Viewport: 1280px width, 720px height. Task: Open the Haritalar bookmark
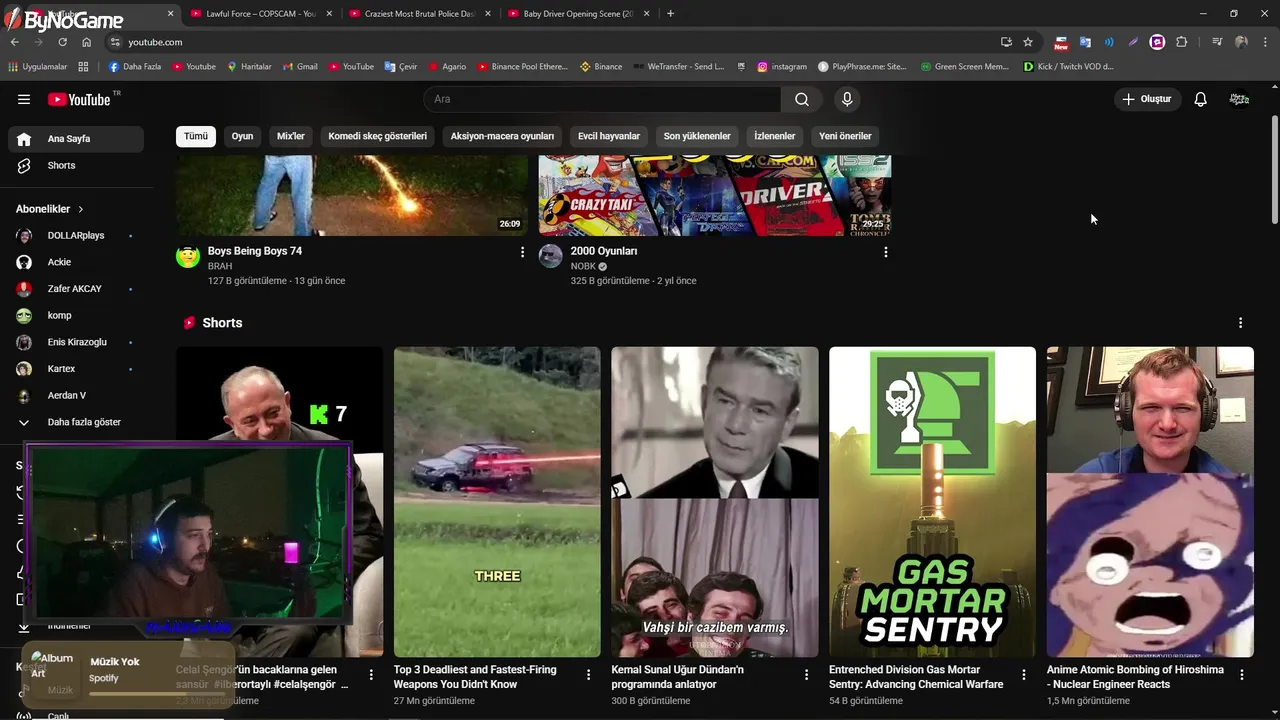click(x=249, y=67)
